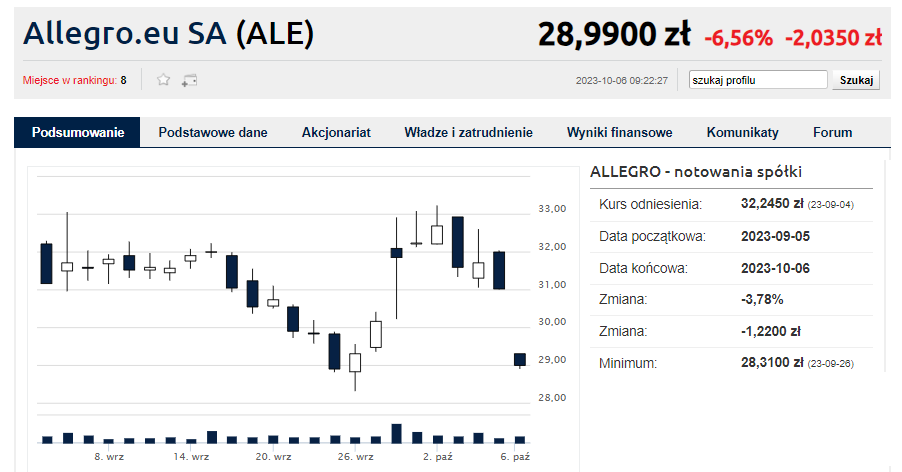Select the Komunikaty tab
This screenshot has height=472, width=902.
click(x=742, y=132)
